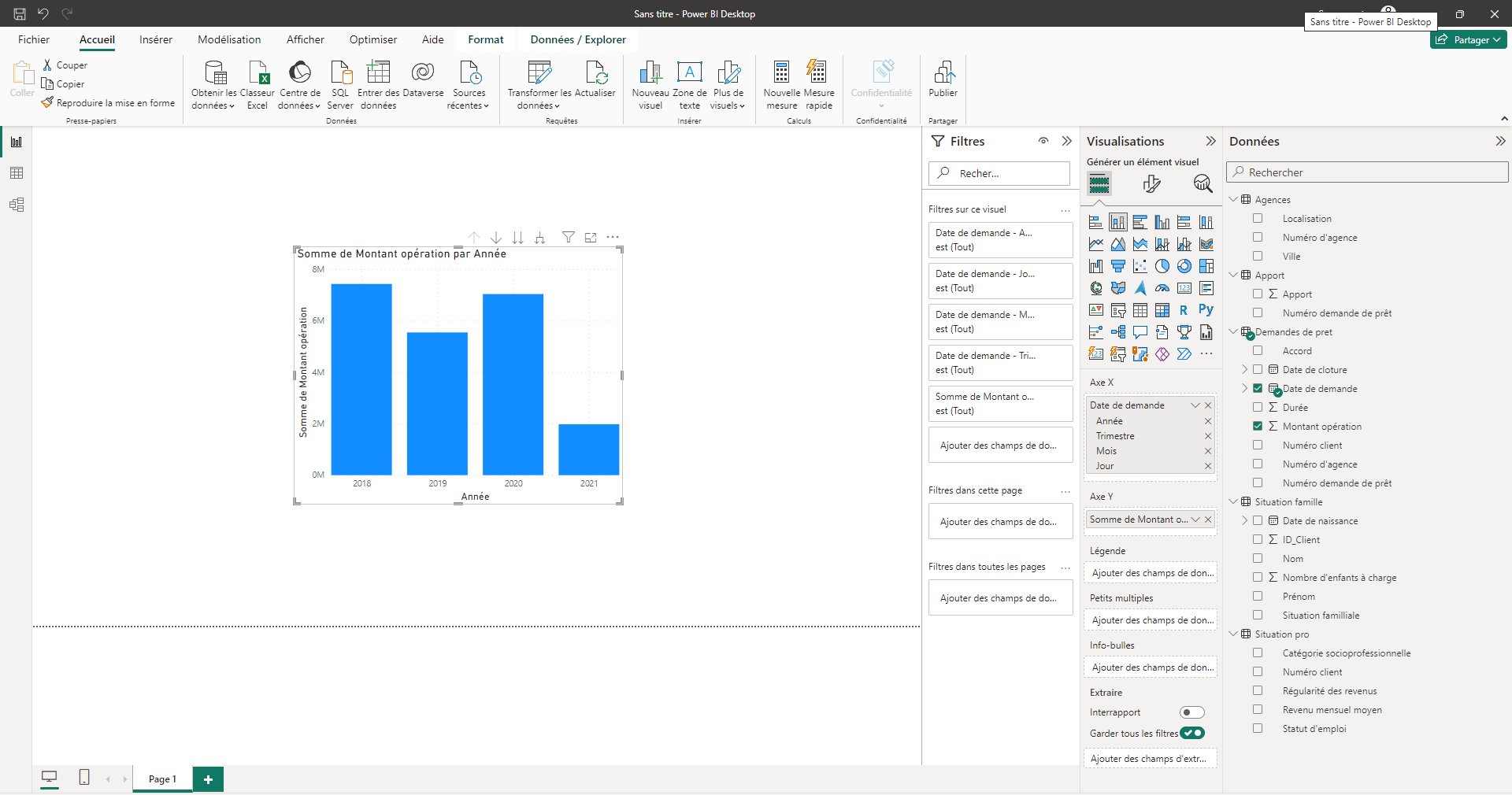Check the Accord field checkbox
This screenshot has width=1512, height=795.
click(1258, 350)
